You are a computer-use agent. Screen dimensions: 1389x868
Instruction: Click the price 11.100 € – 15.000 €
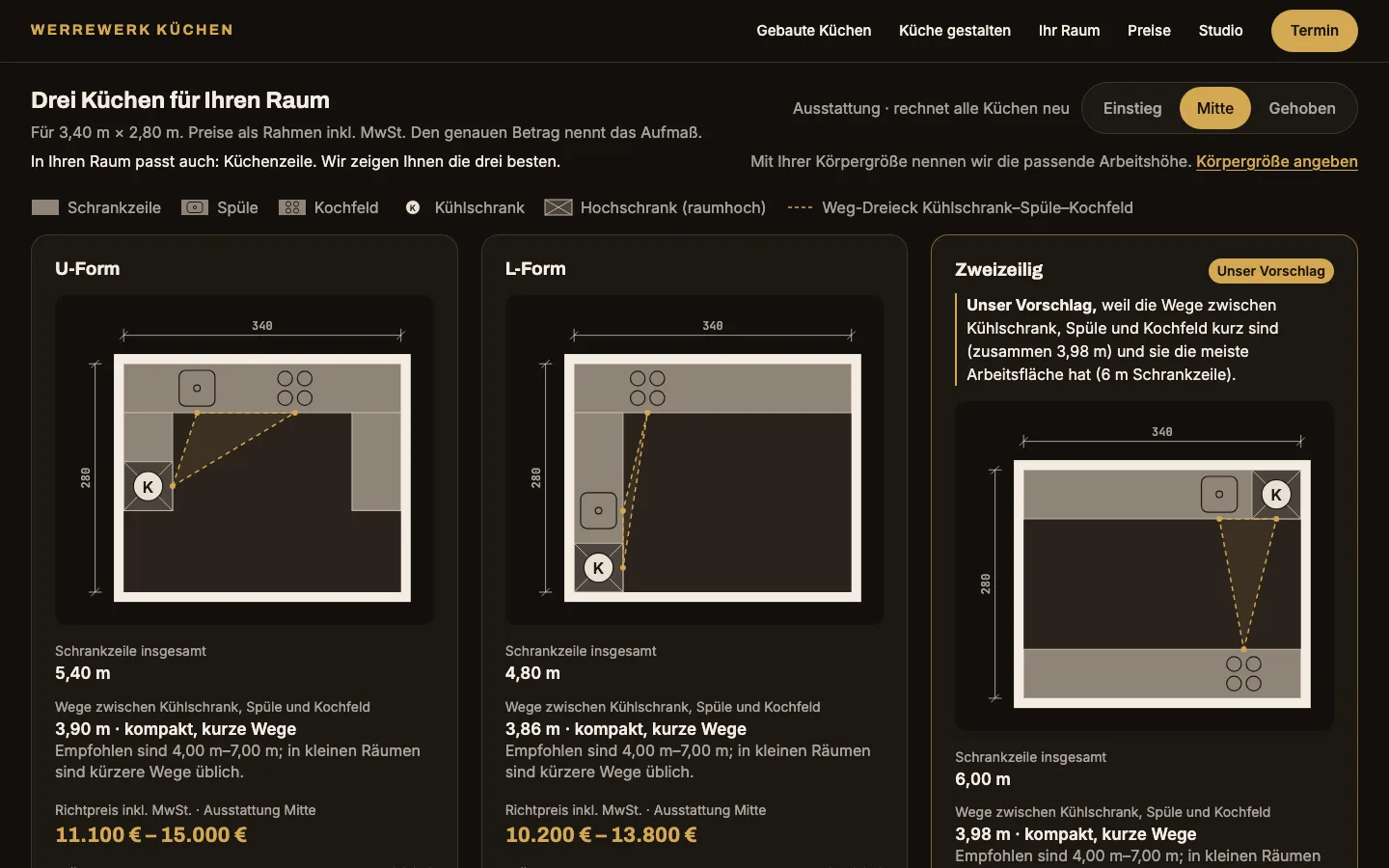tap(151, 835)
